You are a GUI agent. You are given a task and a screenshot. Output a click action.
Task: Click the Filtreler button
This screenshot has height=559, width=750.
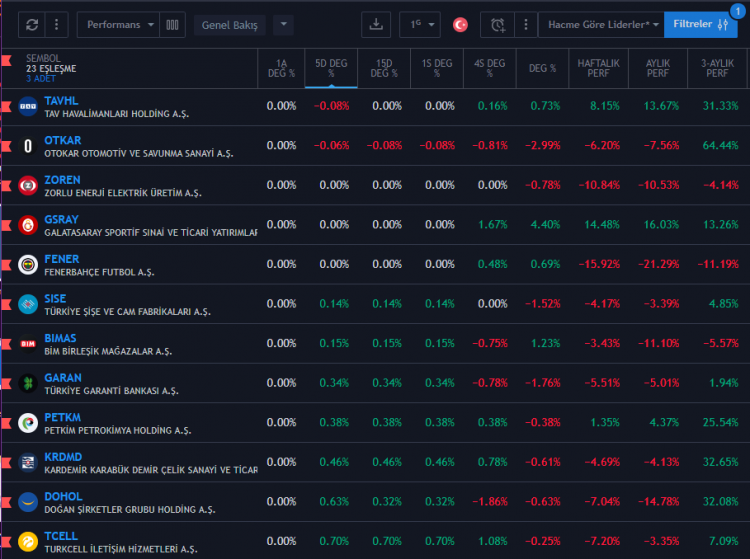tap(700, 24)
